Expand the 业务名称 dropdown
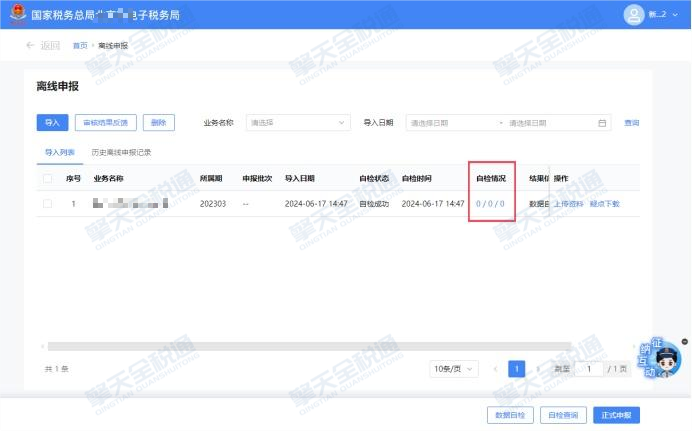Viewport: 692px width, 431px height. coord(298,123)
